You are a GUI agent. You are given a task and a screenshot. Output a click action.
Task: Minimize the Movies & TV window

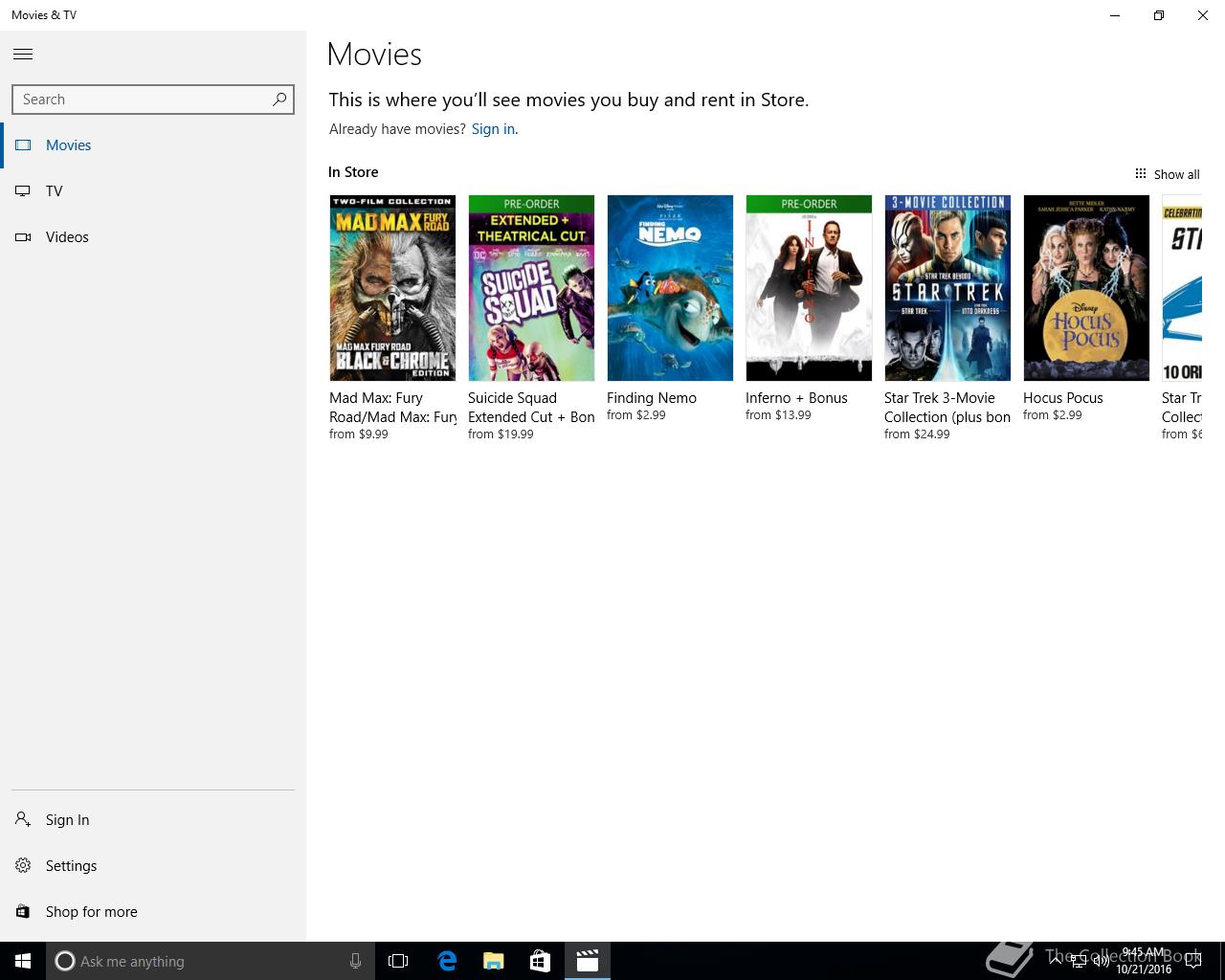click(x=1115, y=15)
